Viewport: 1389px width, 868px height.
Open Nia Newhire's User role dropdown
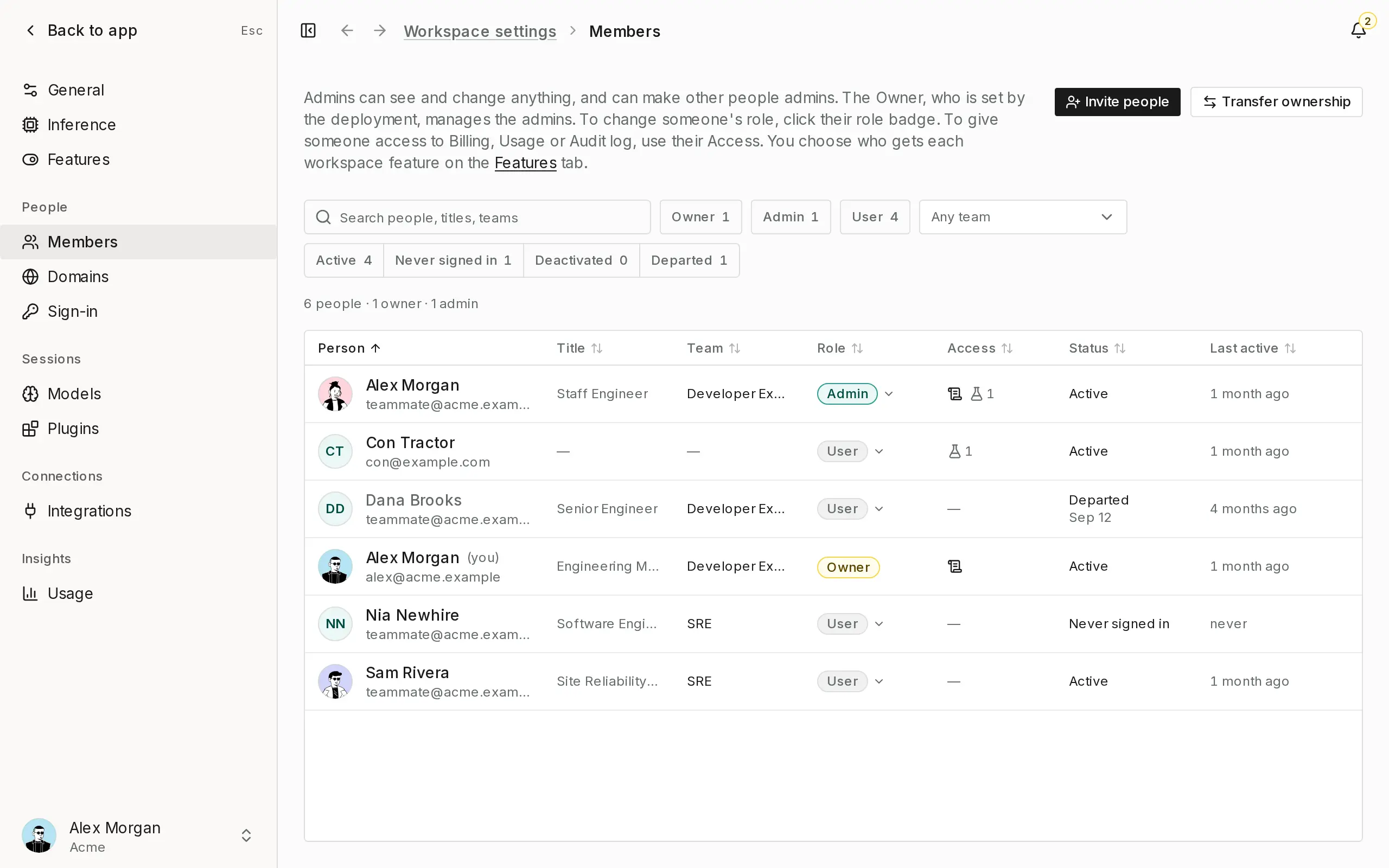point(851,624)
